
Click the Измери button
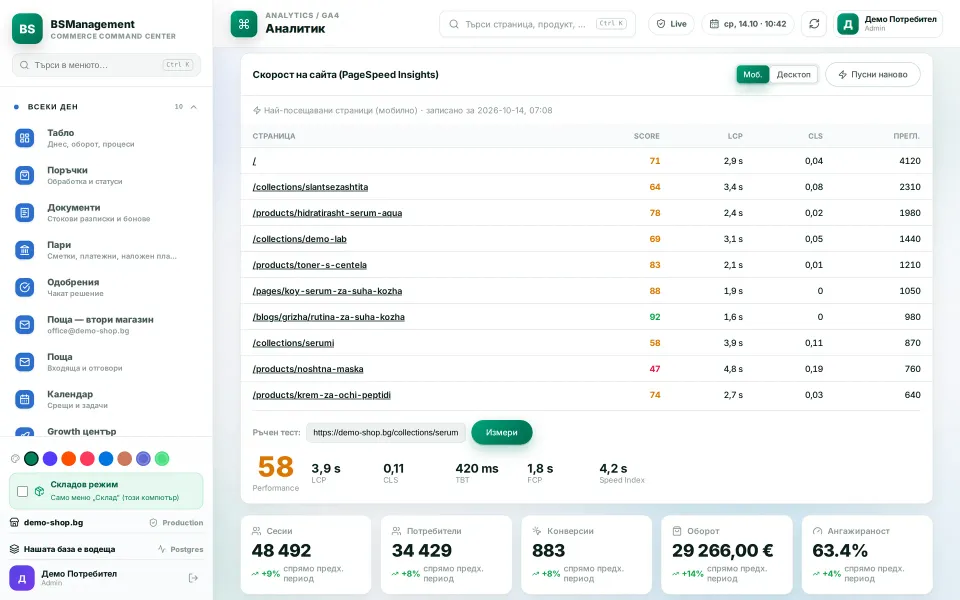pyautogui.click(x=501, y=432)
